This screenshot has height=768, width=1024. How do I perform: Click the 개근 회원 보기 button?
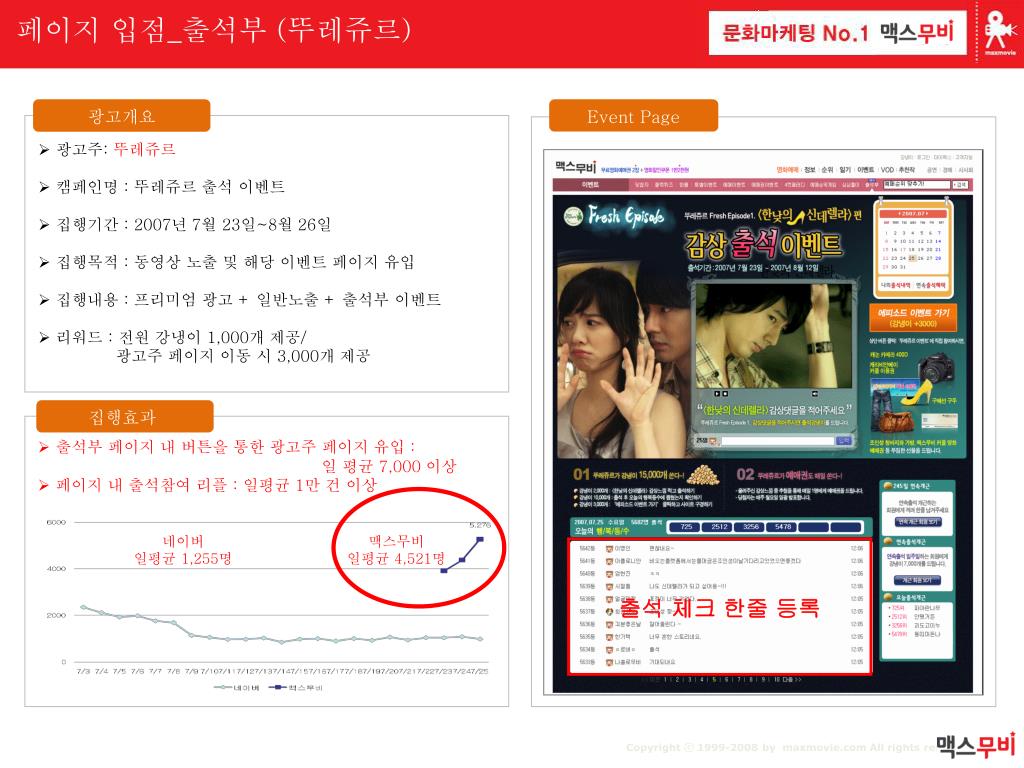coord(918,580)
